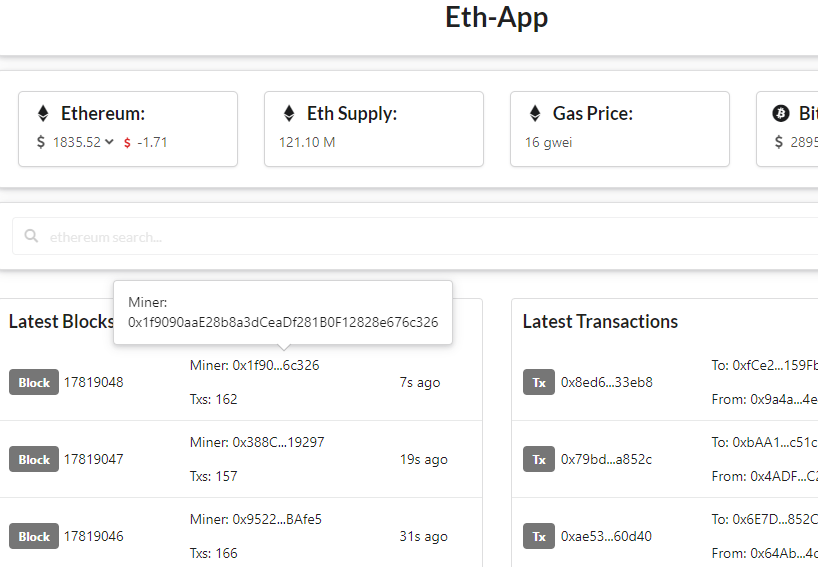This screenshot has height=567, width=818.
Task: Click the Ethereum diamond icon in Ethereum card
Action: coord(43,113)
